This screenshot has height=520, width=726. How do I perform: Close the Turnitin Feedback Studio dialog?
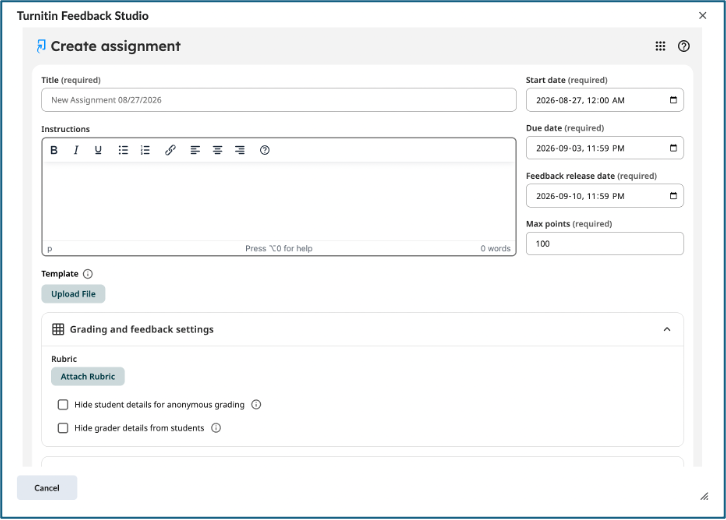pyautogui.click(x=702, y=15)
